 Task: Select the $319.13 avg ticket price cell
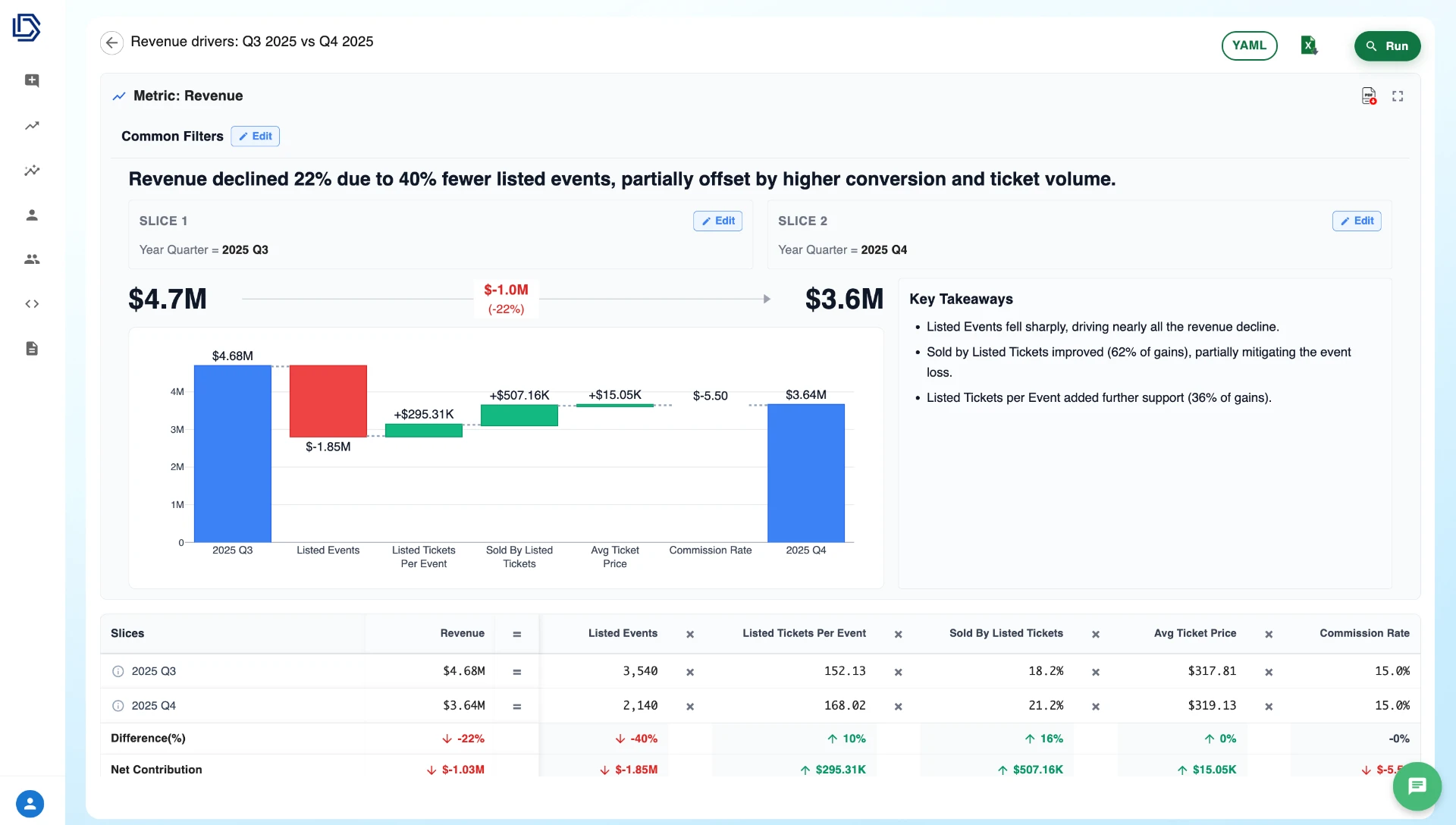[x=1212, y=706]
